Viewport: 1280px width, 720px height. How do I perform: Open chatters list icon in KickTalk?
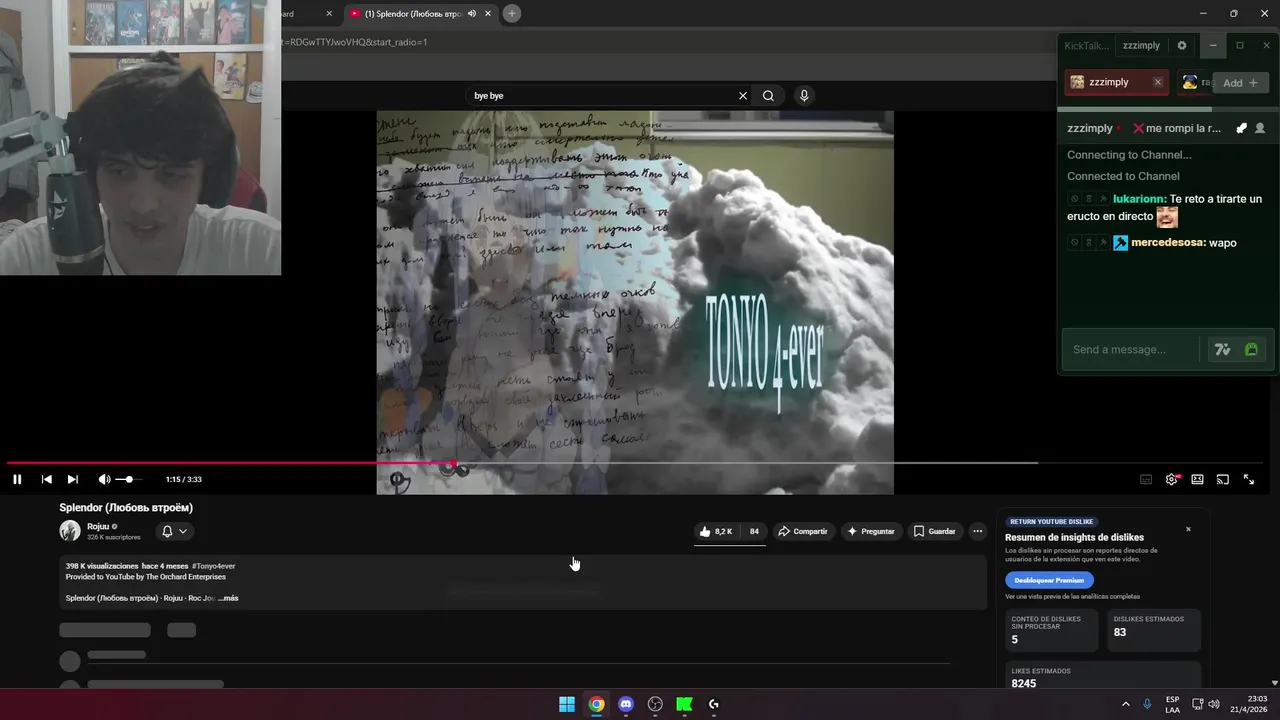pyautogui.click(x=1260, y=128)
